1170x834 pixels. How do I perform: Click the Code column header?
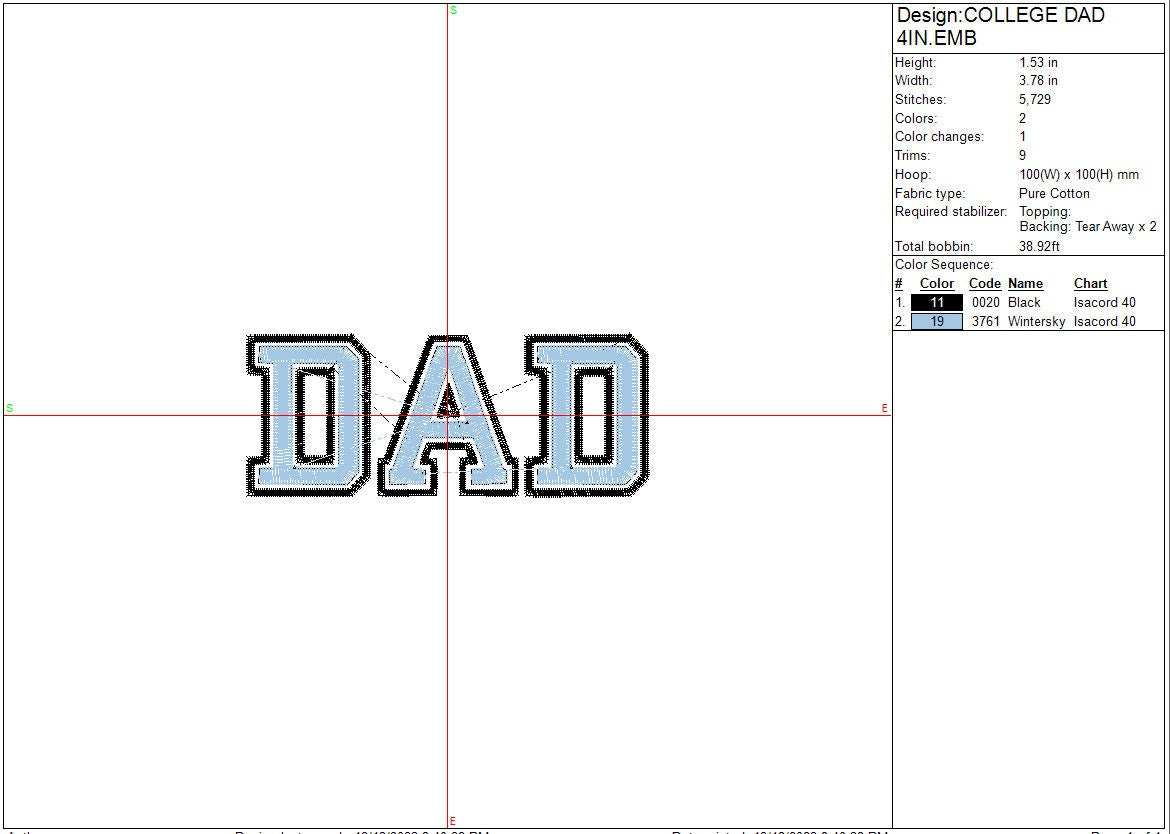click(x=984, y=284)
